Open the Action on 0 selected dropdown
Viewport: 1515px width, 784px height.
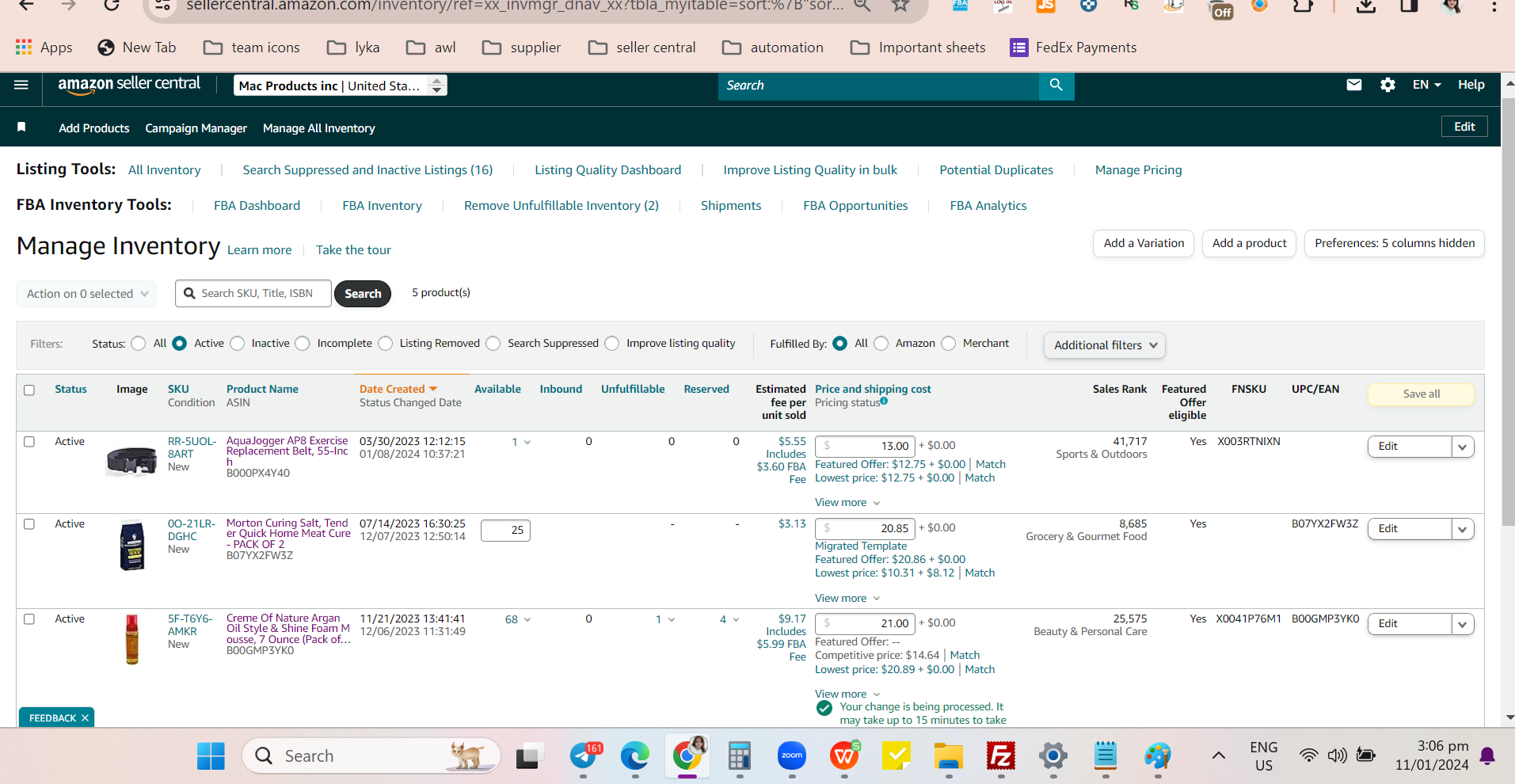(86, 294)
